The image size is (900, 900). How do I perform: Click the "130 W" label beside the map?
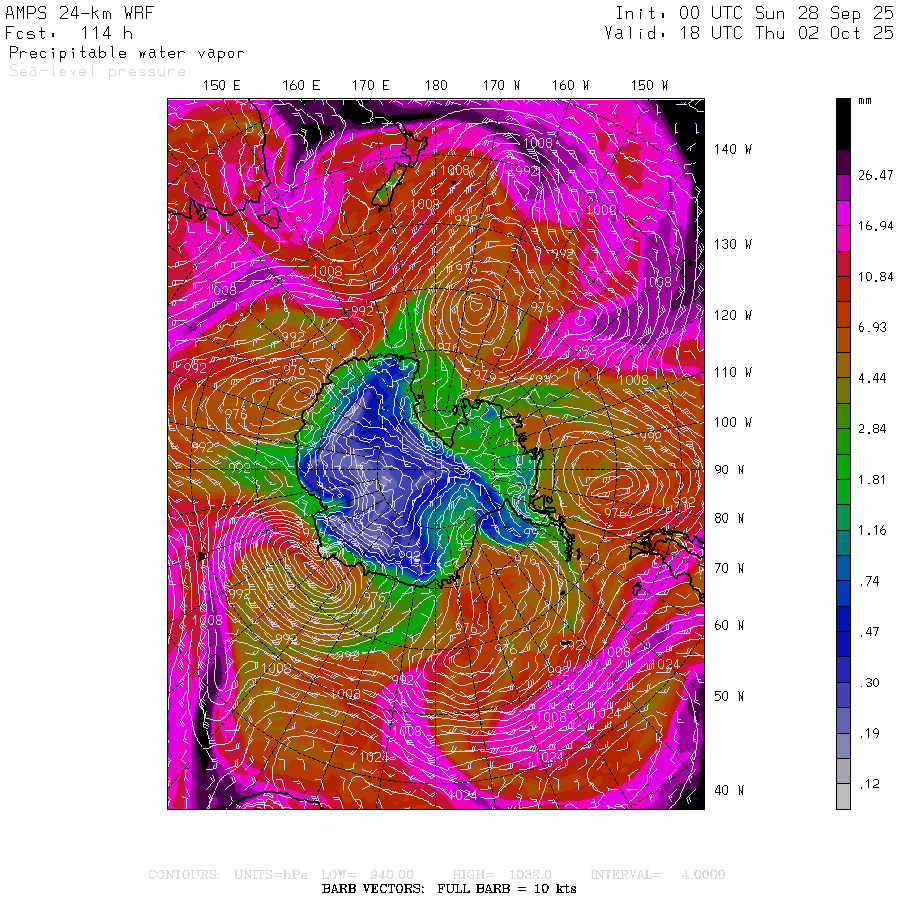(733, 245)
